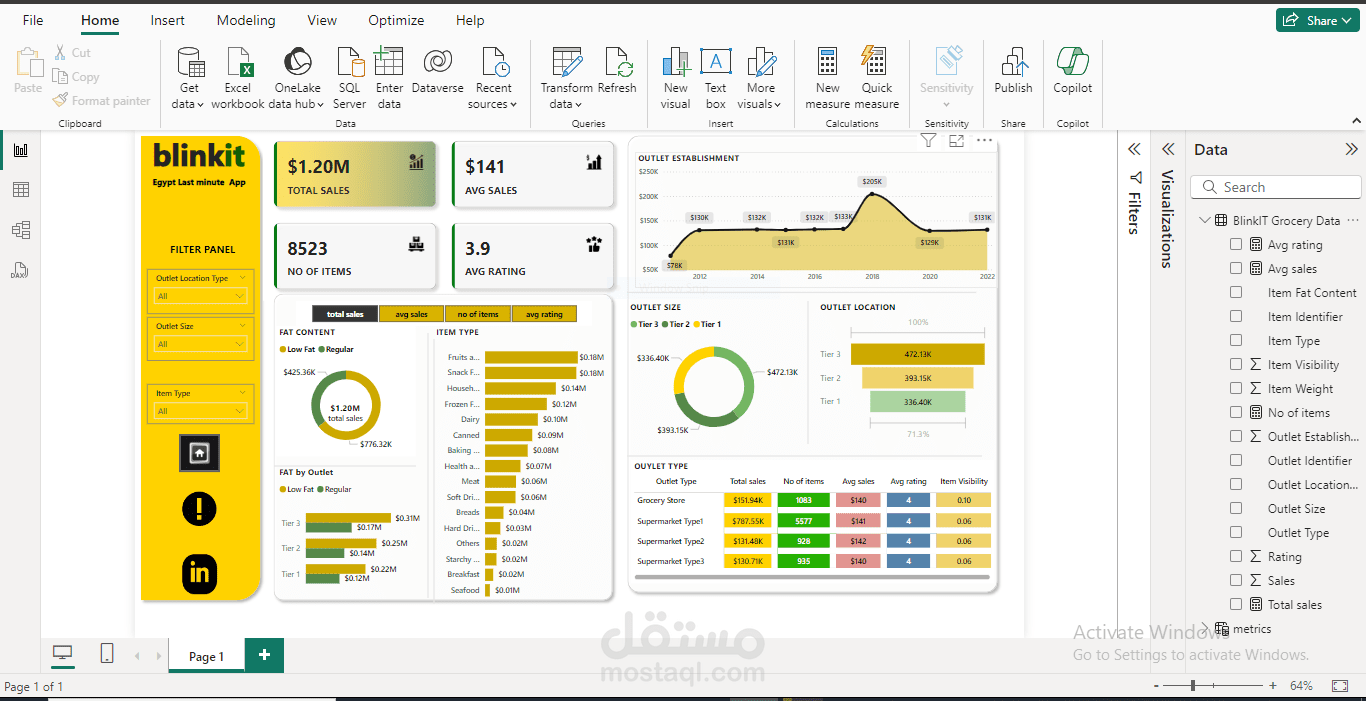Image resolution: width=1366 pixels, height=701 pixels.
Task: Switch to Report view in left sidebar
Action: 20,150
